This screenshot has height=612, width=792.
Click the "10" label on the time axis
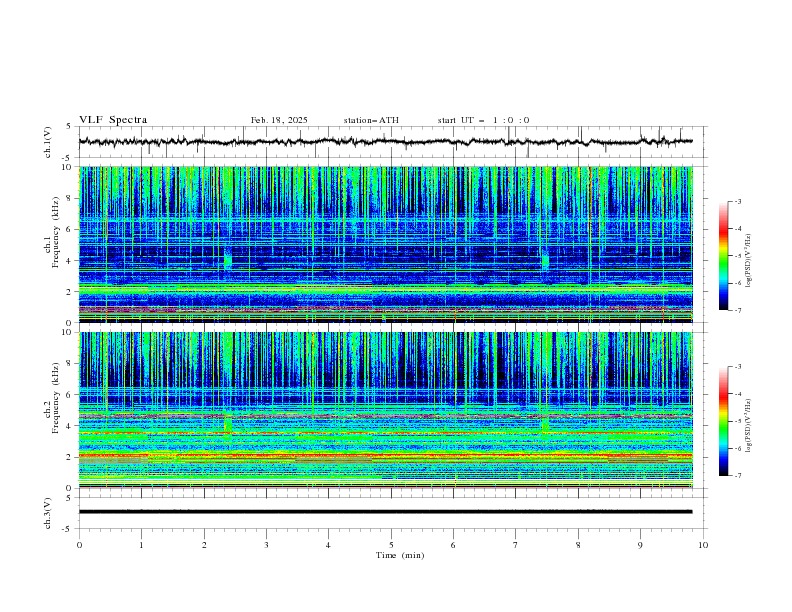click(x=703, y=545)
